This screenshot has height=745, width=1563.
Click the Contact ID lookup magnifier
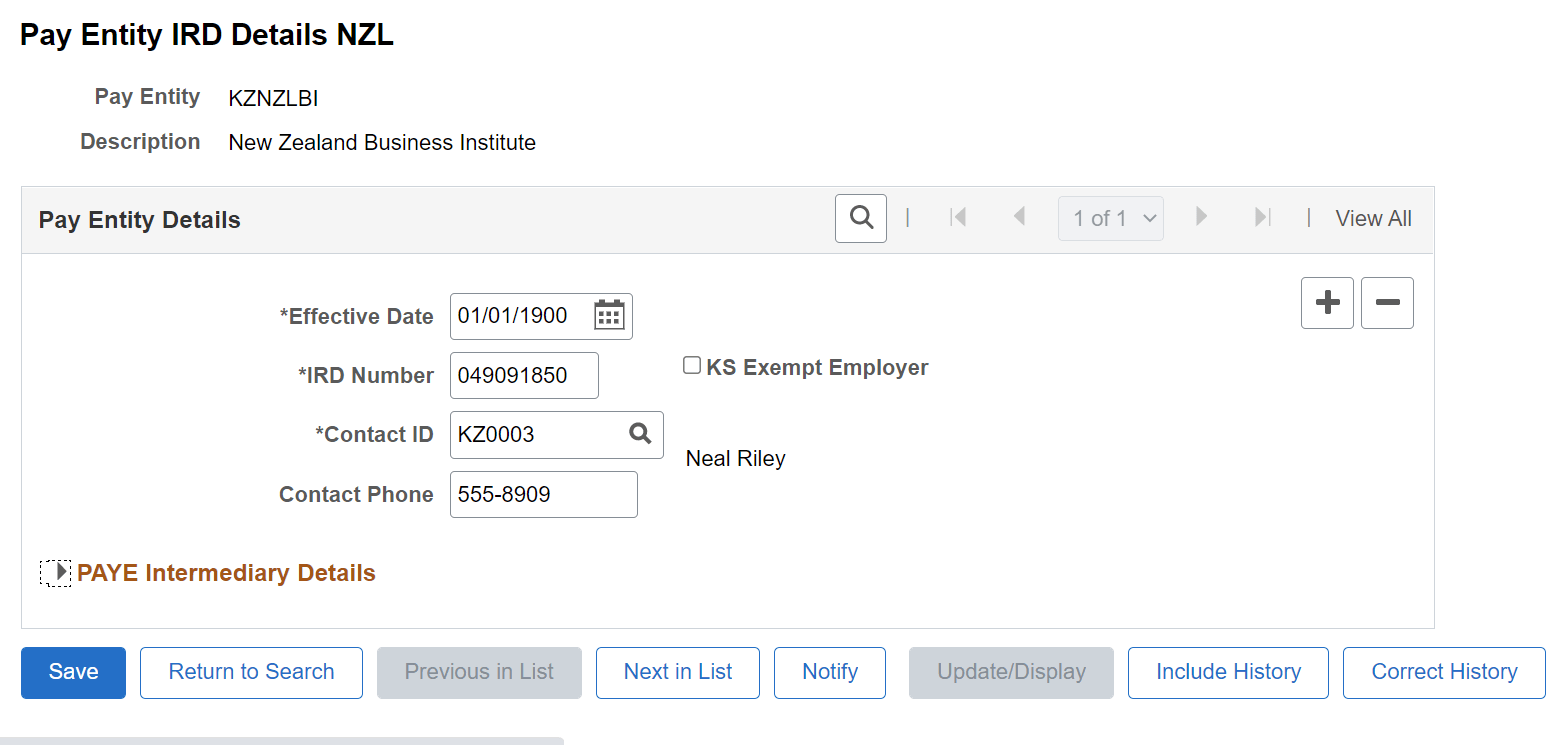click(x=640, y=434)
